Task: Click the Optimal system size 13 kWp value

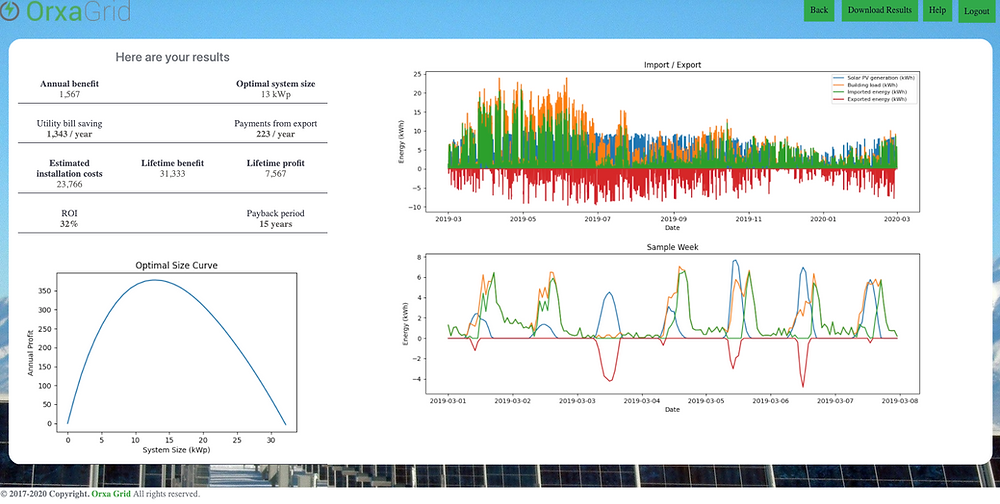Action: tap(276, 94)
